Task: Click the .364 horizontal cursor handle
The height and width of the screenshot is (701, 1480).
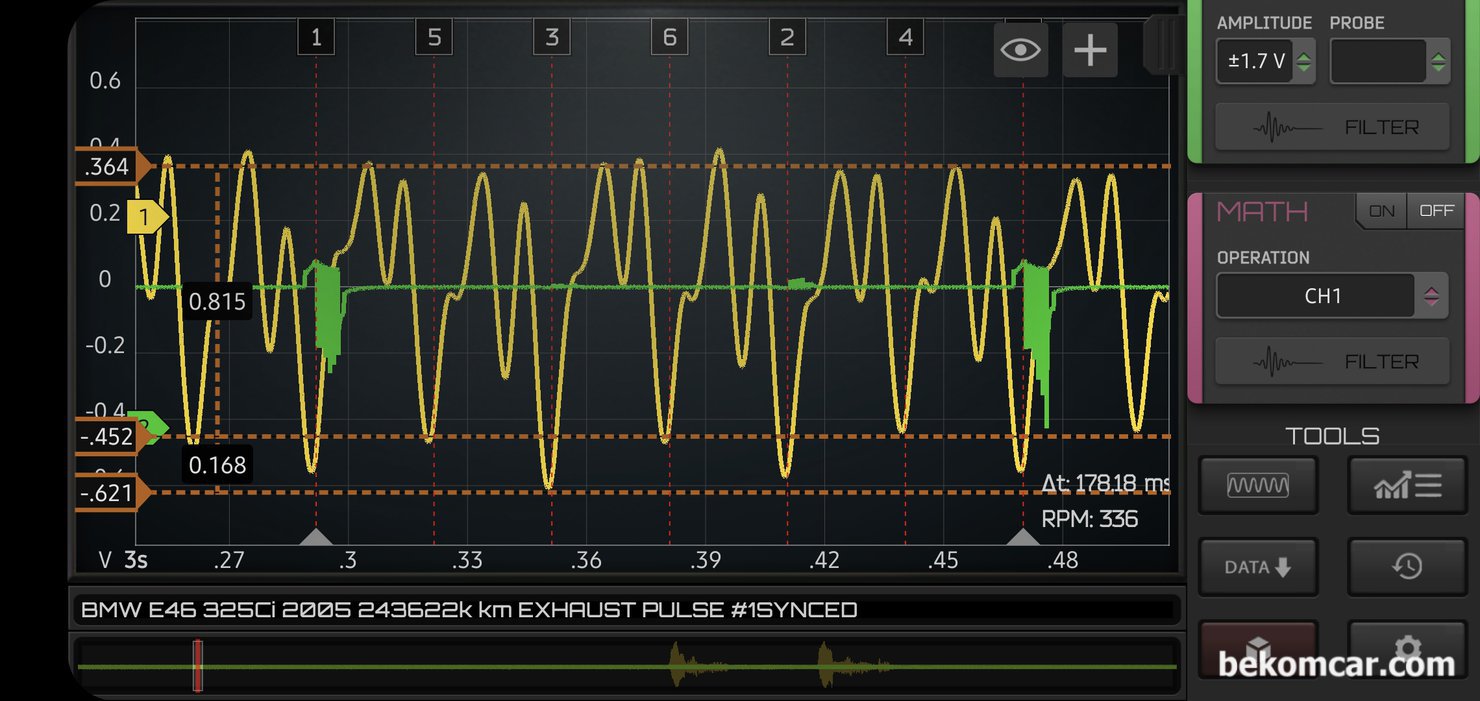Action: click(110, 167)
